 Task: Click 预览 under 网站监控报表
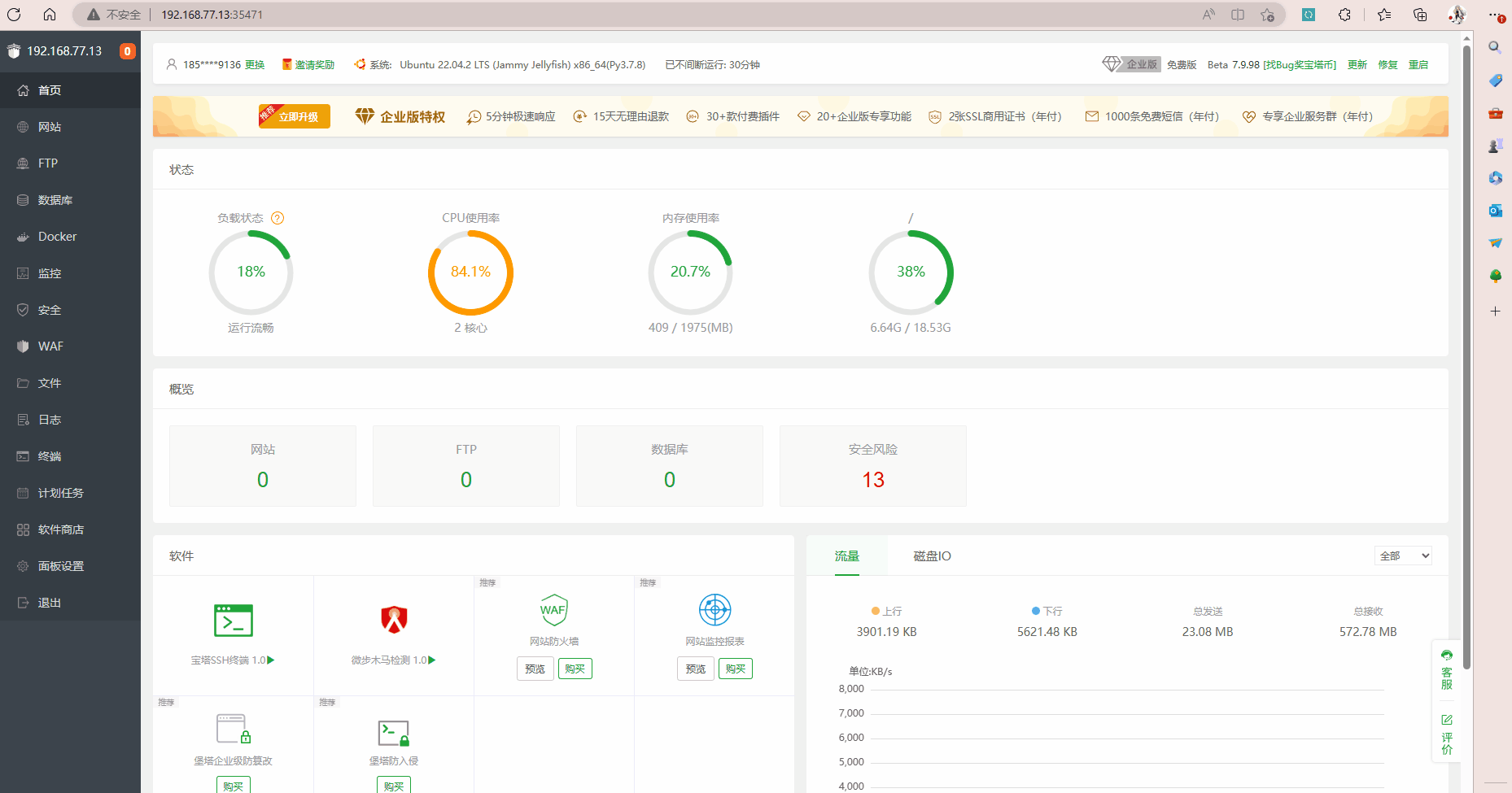pos(696,669)
